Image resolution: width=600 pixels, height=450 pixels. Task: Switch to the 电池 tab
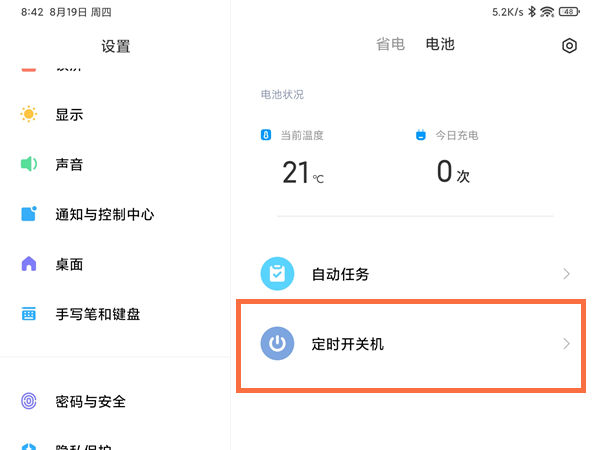tap(440, 45)
